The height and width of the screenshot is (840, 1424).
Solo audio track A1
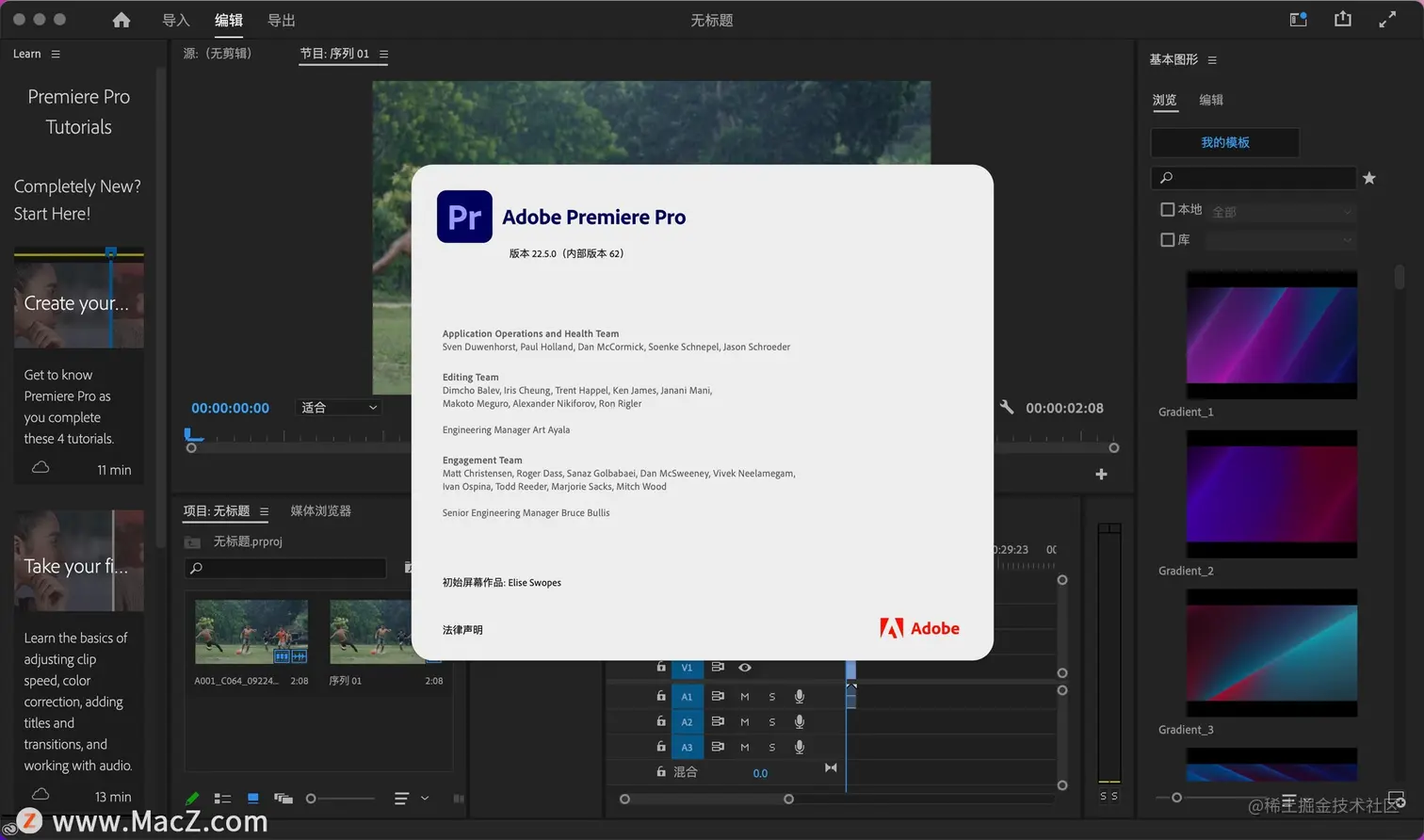pyautogui.click(x=772, y=697)
